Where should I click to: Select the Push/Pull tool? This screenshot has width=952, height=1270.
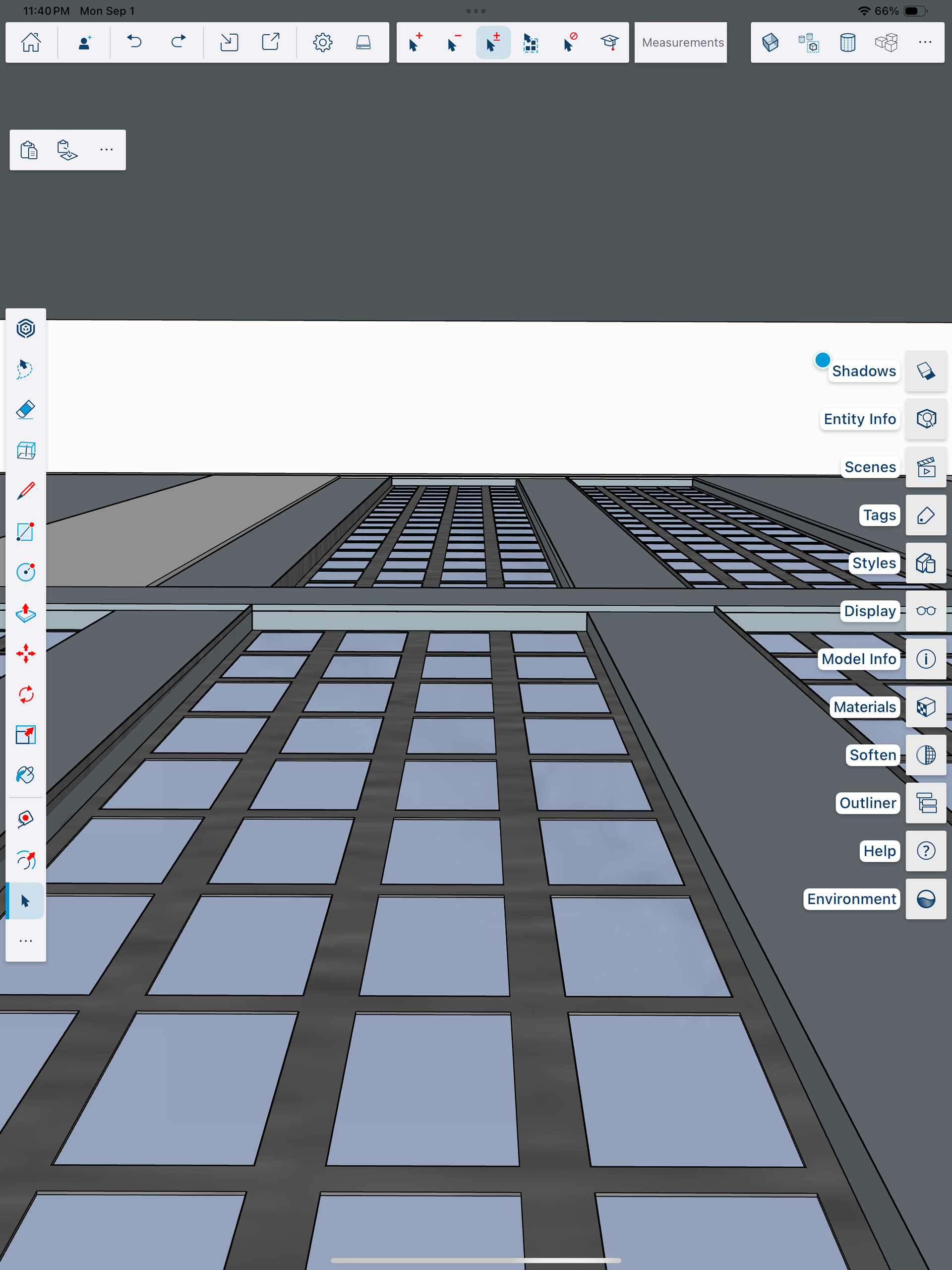click(25, 613)
